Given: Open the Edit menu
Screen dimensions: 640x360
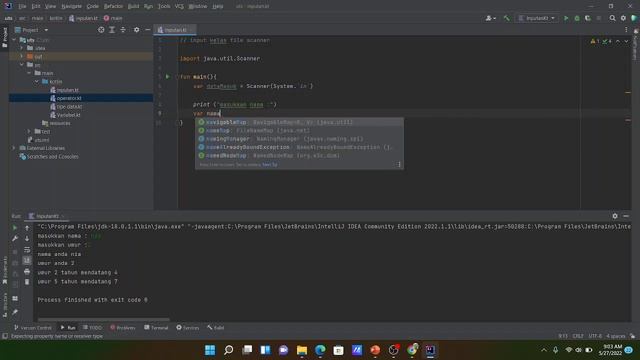Looking at the screenshot, I should (36, 6).
